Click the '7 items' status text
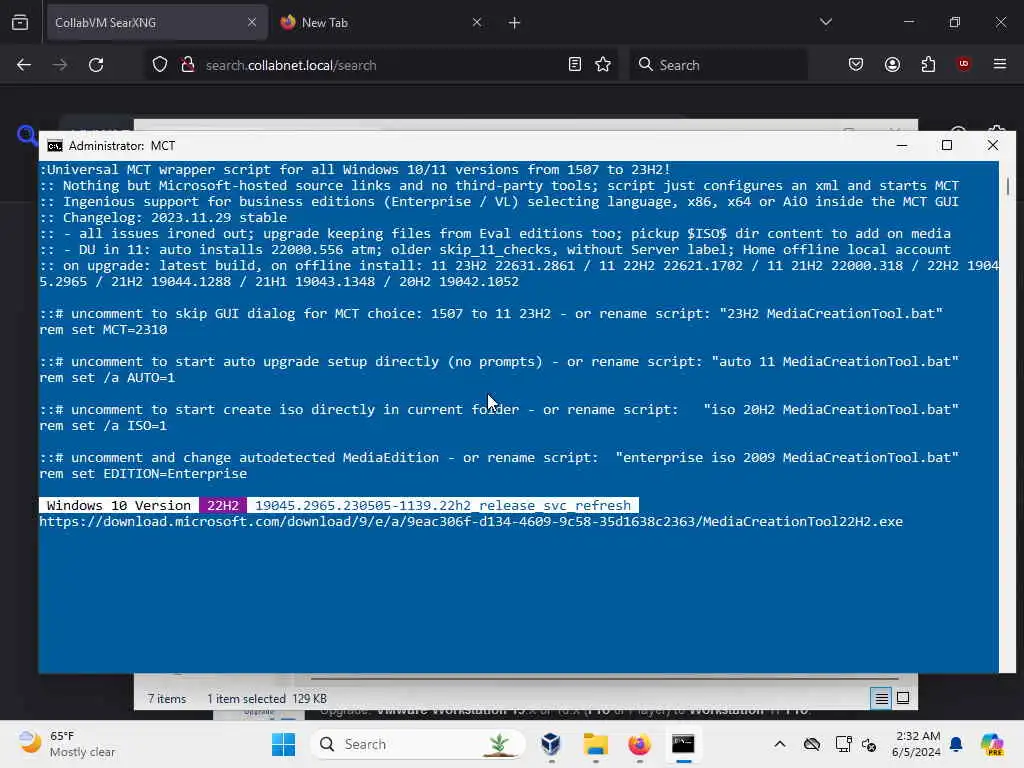The width and height of the screenshot is (1024, 768). pyautogui.click(x=167, y=699)
